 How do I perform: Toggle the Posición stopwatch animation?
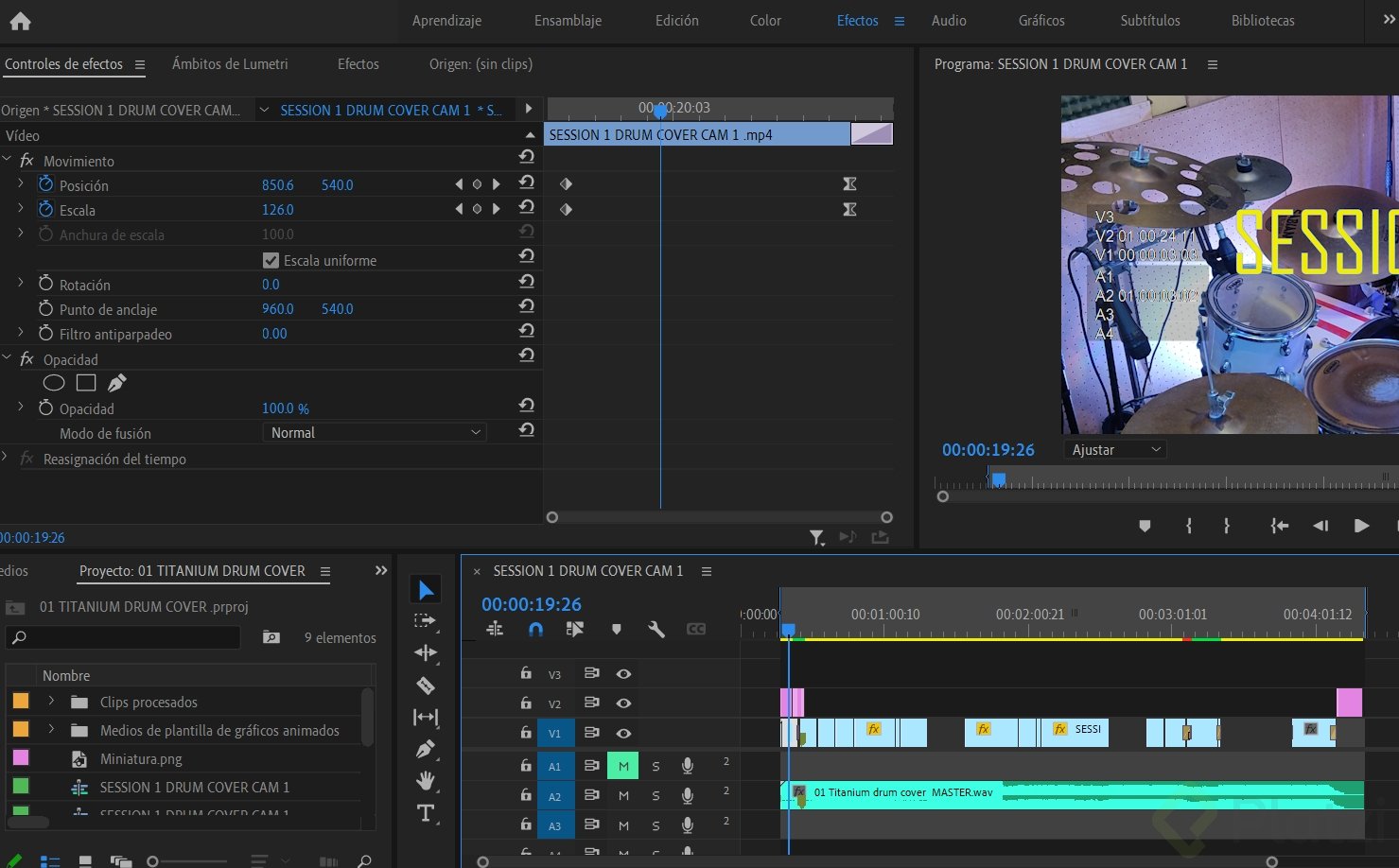point(45,184)
